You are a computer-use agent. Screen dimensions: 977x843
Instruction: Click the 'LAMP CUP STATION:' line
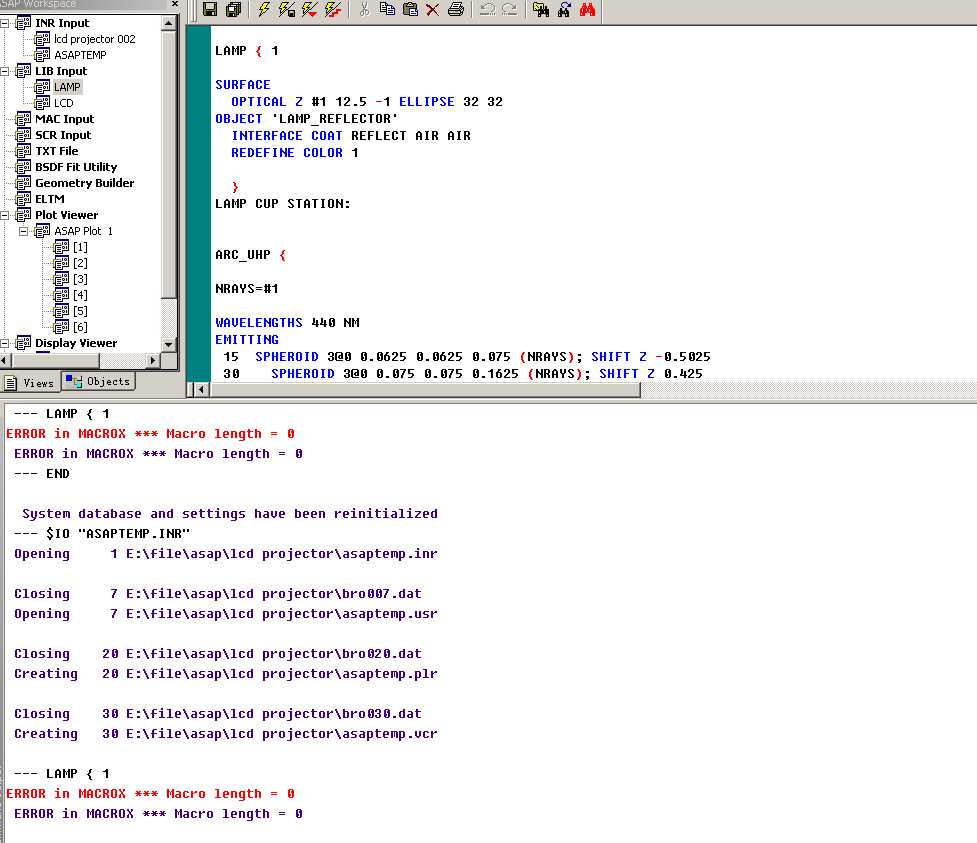point(283,204)
